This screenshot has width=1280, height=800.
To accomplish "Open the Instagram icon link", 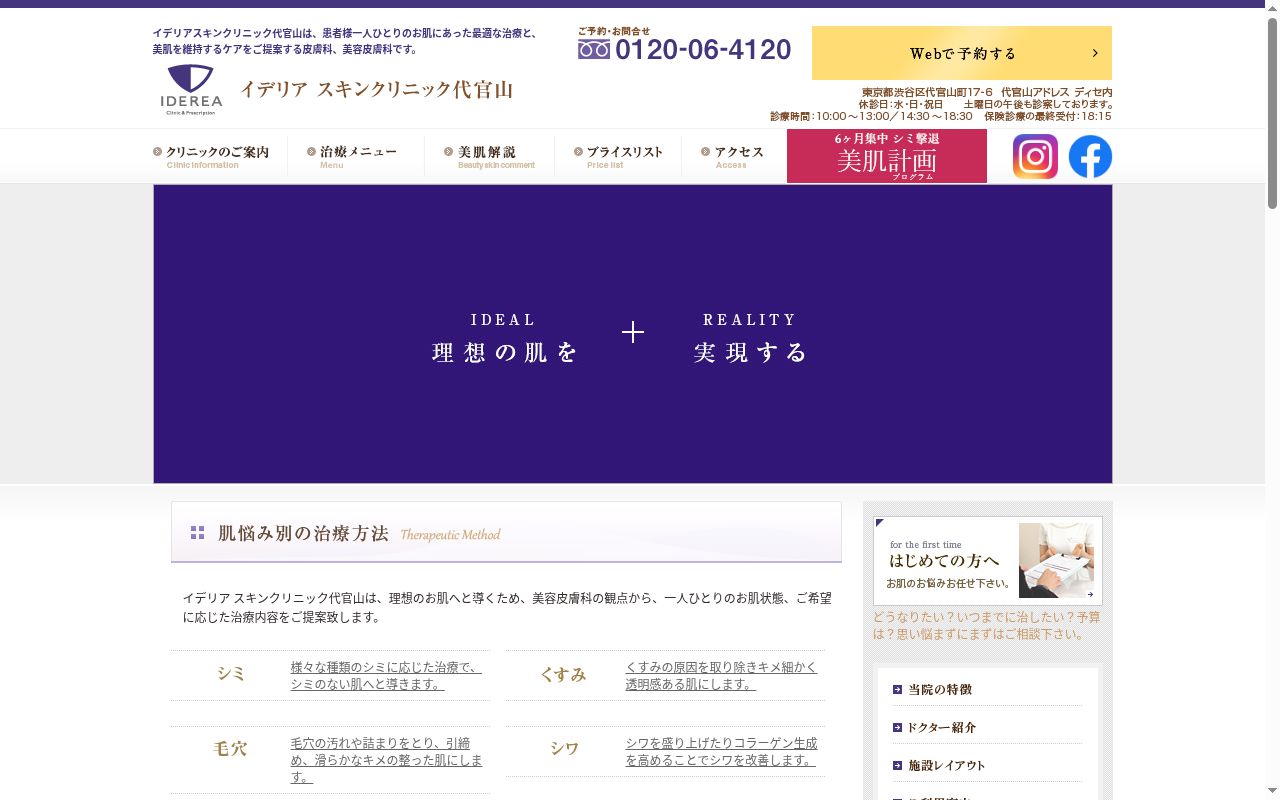I will (x=1035, y=156).
